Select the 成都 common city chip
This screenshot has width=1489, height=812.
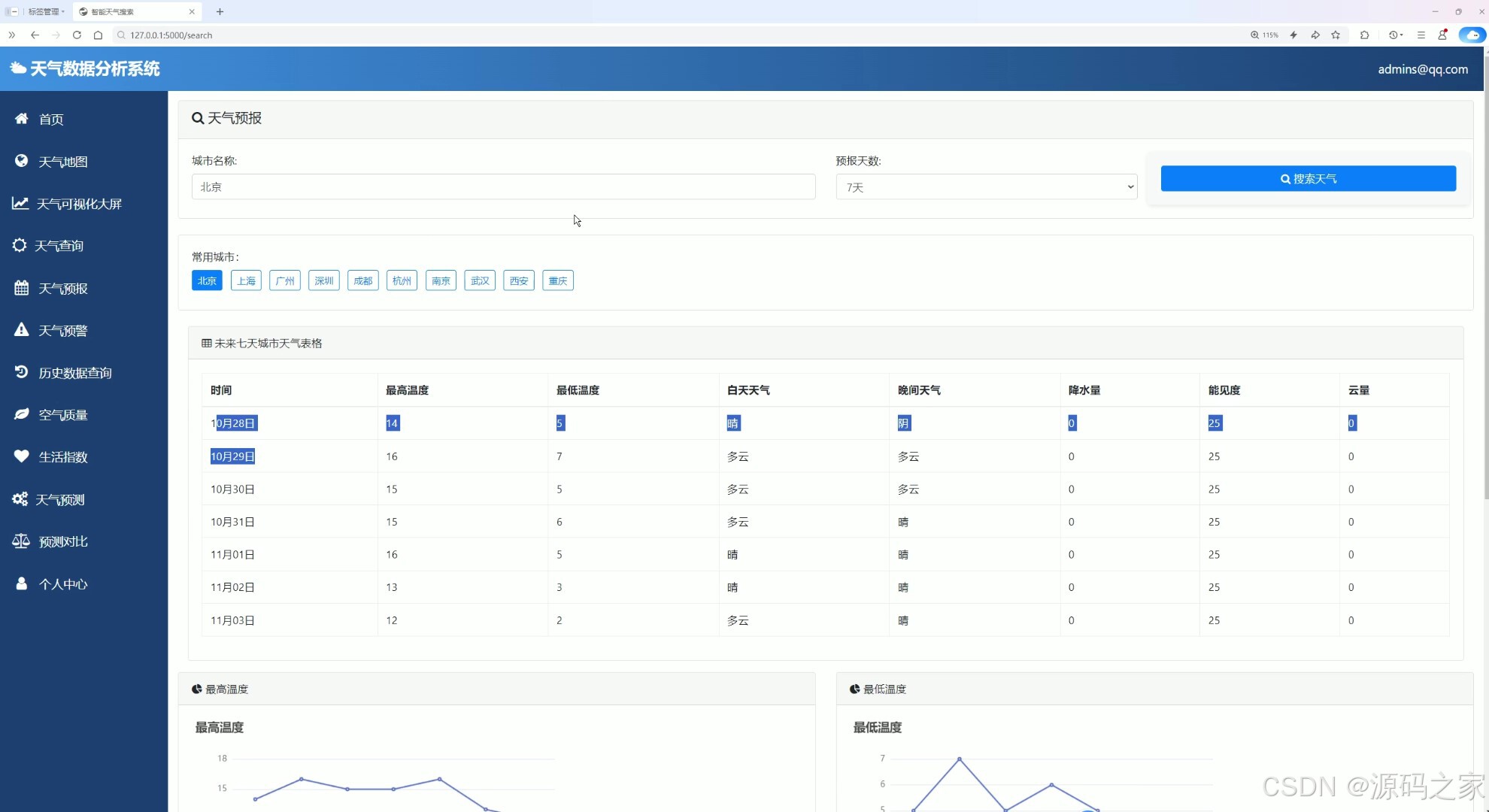pos(362,280)
